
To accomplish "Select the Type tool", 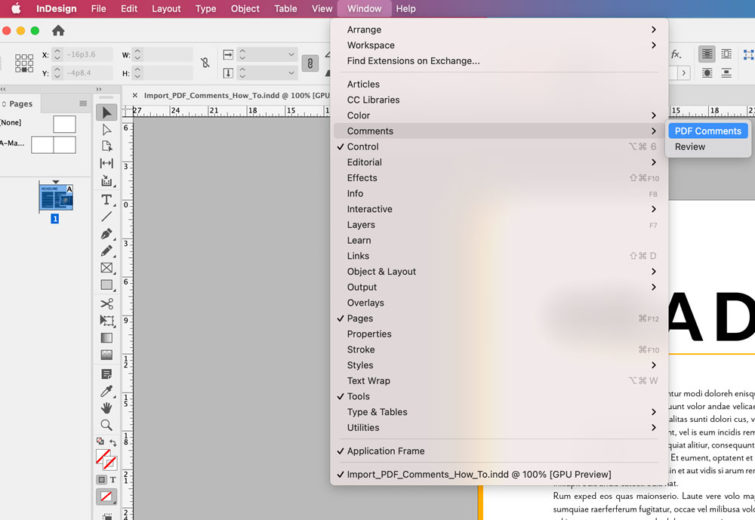I will point(106,199).
